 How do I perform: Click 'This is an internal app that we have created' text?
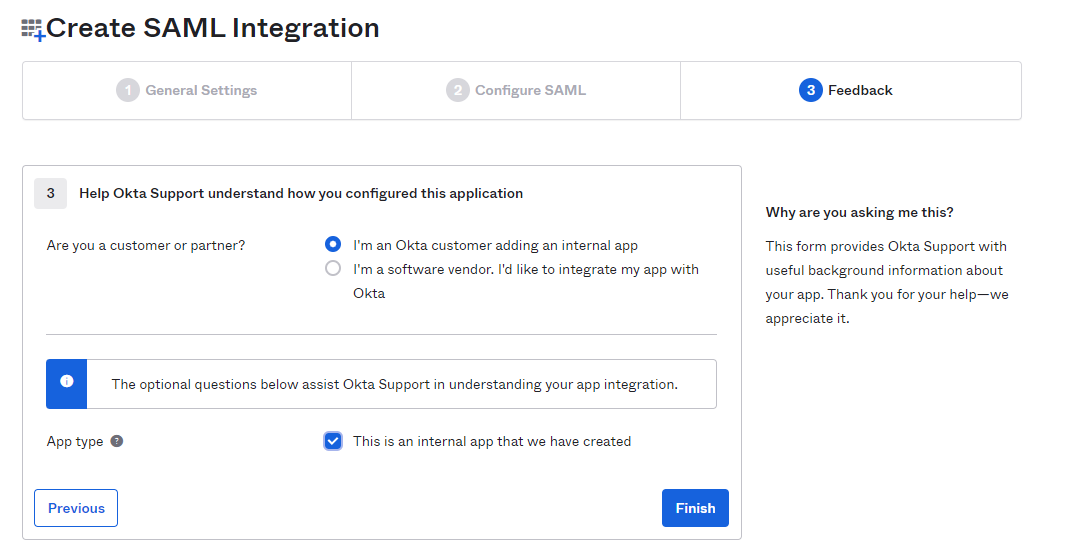[x=492, y=441]
